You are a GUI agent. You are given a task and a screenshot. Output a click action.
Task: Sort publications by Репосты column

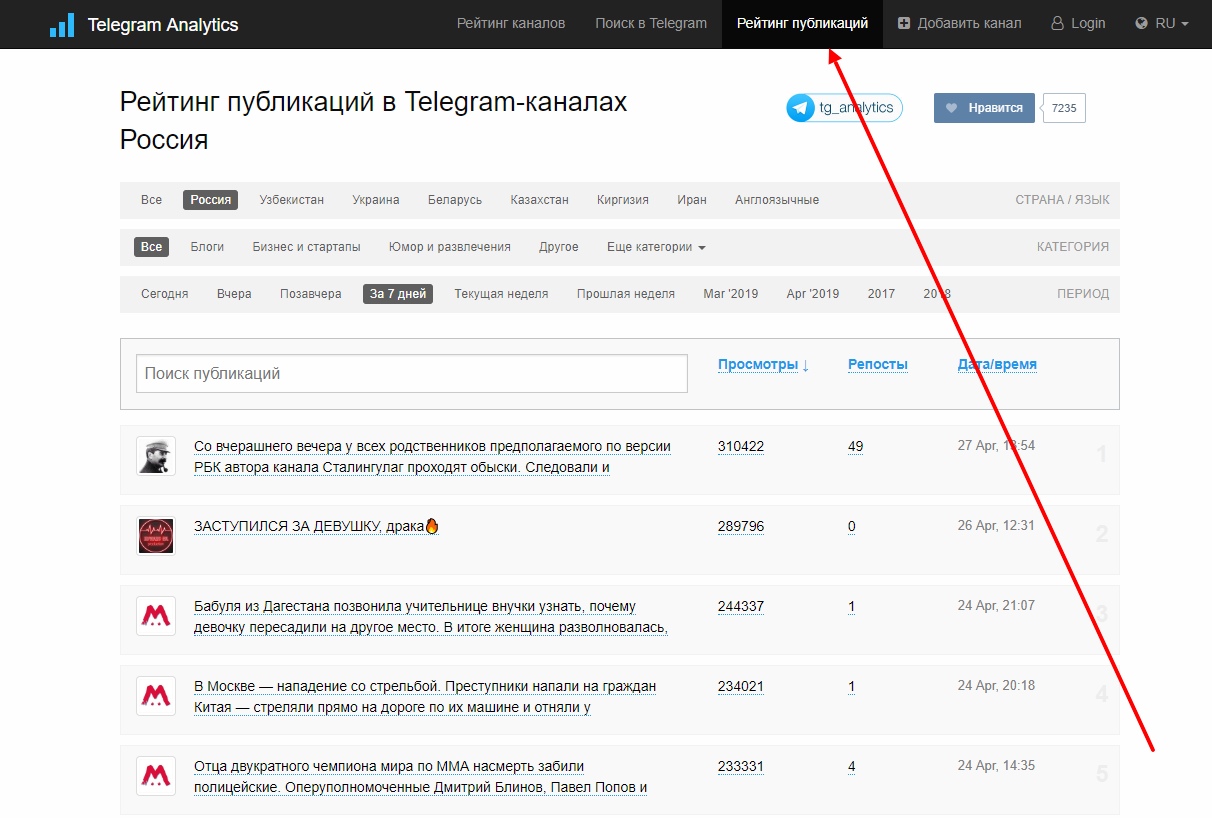[x=877, y=365]
